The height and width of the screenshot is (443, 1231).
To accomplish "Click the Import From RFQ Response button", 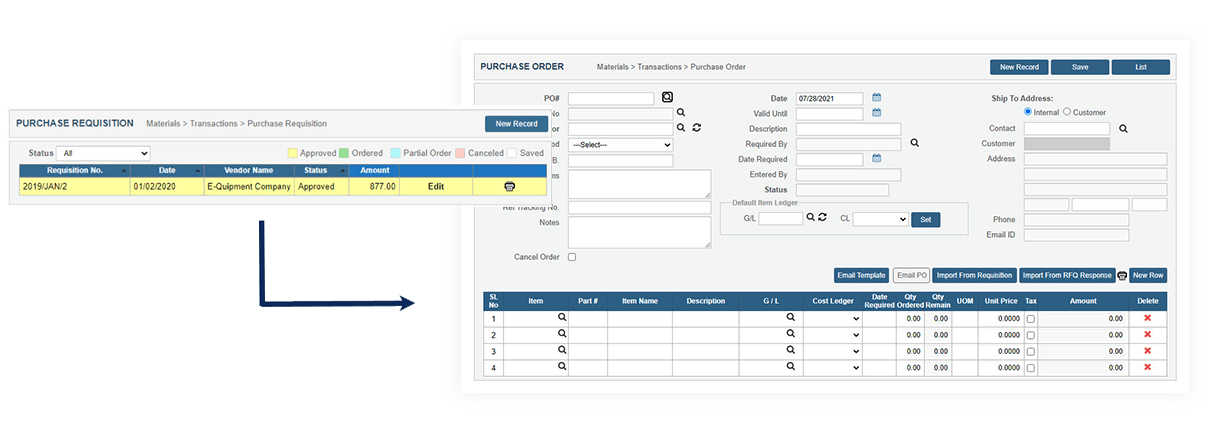I will coord(1067,275).
